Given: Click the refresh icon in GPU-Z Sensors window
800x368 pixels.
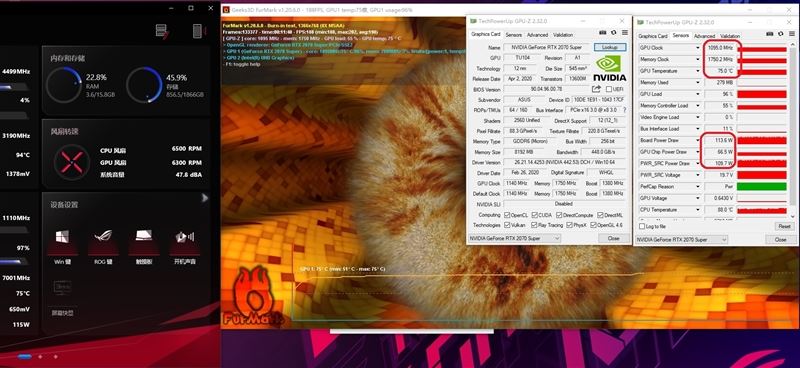Looking at the screenshot, I should coord(781,34).
